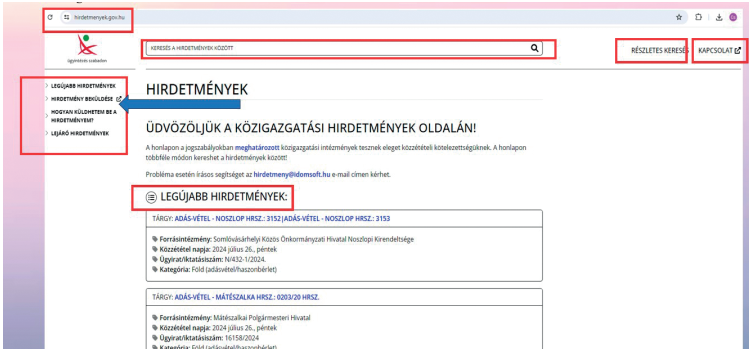
Task: Click the welcome heading 'ÜDVÖZÖLJÜK A KÖZIGAZGATÁSI HIRDETMÉNYEK OLDALÁN!'
Action: pos(312,128)
